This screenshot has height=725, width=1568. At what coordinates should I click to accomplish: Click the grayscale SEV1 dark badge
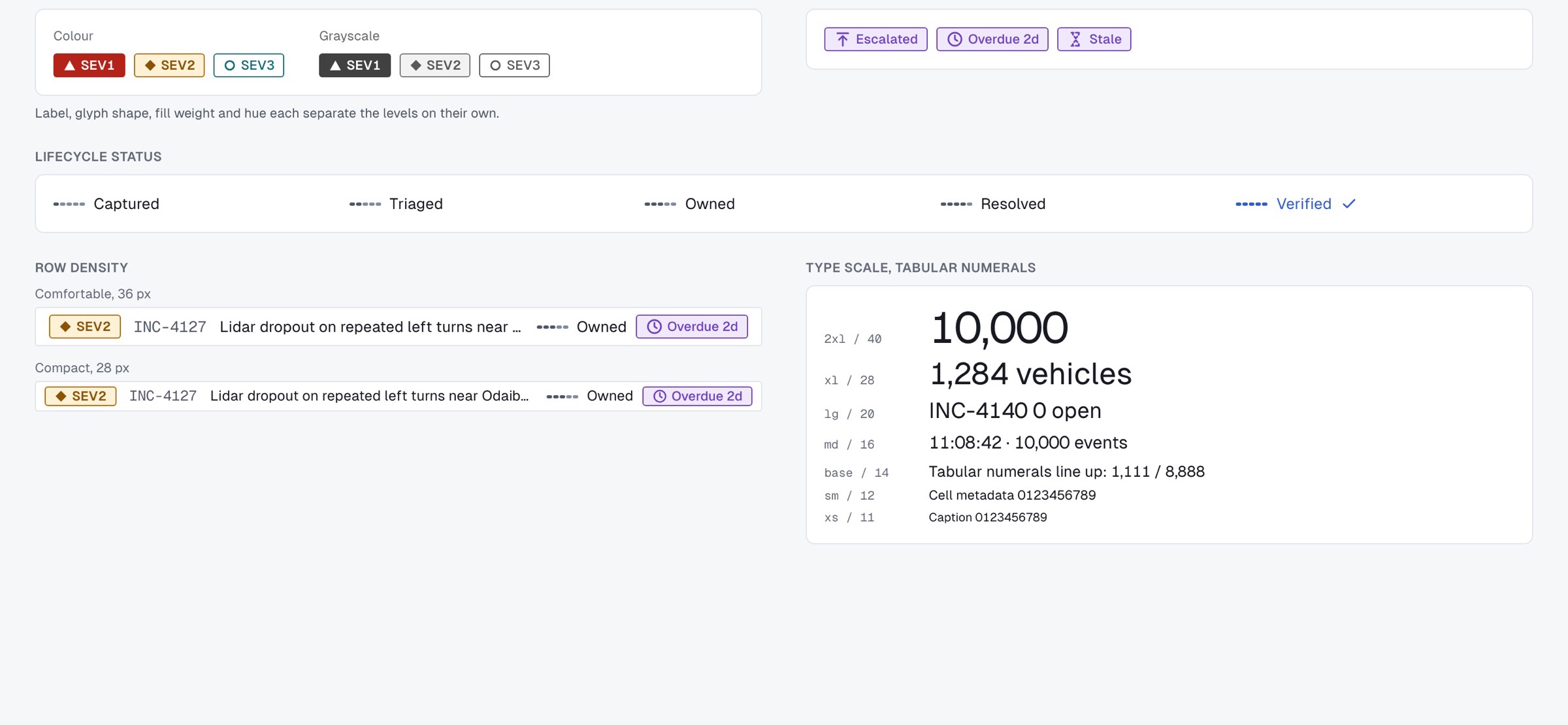click(x=355, y=65)
